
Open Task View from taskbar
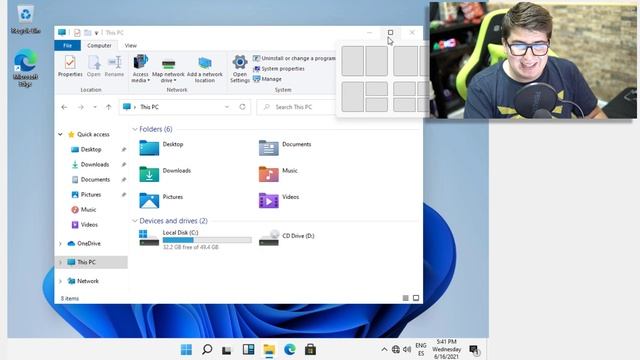pos(227,350)
